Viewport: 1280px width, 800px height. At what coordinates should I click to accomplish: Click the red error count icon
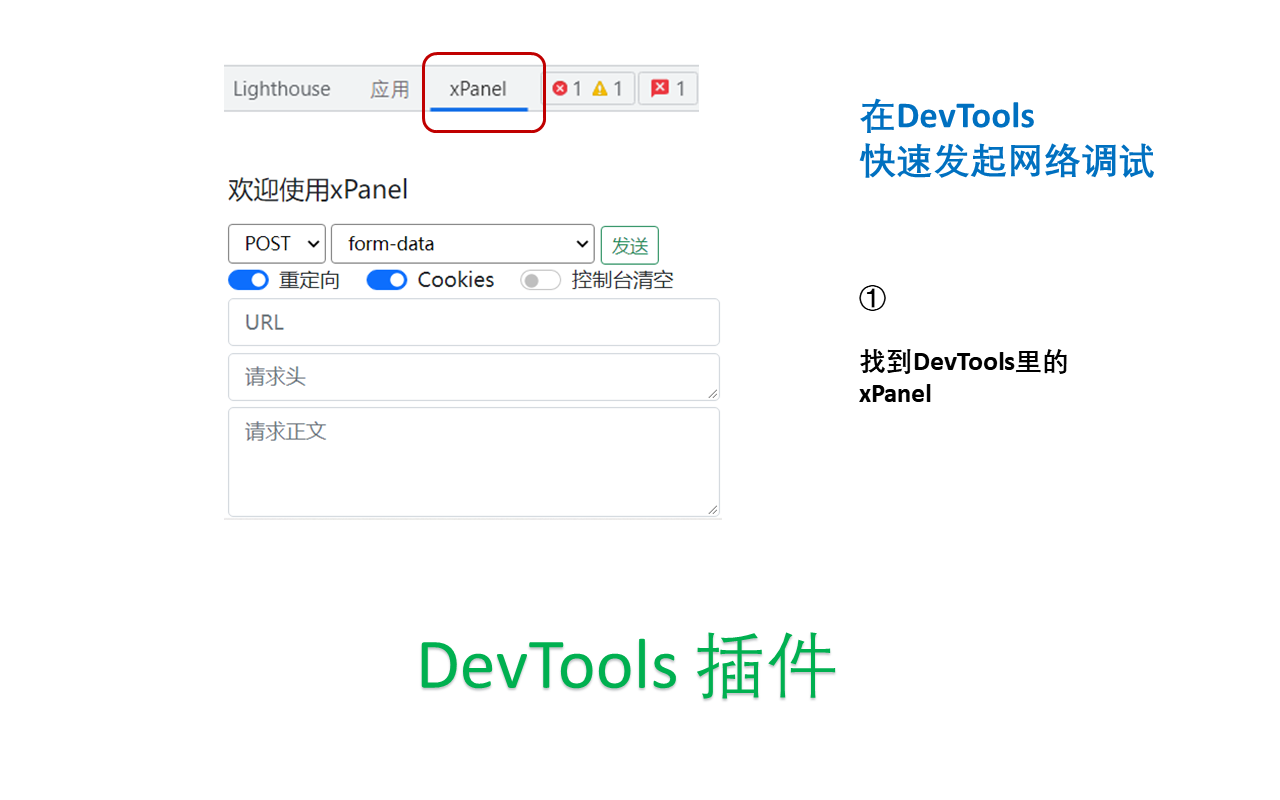click(560, 89)
